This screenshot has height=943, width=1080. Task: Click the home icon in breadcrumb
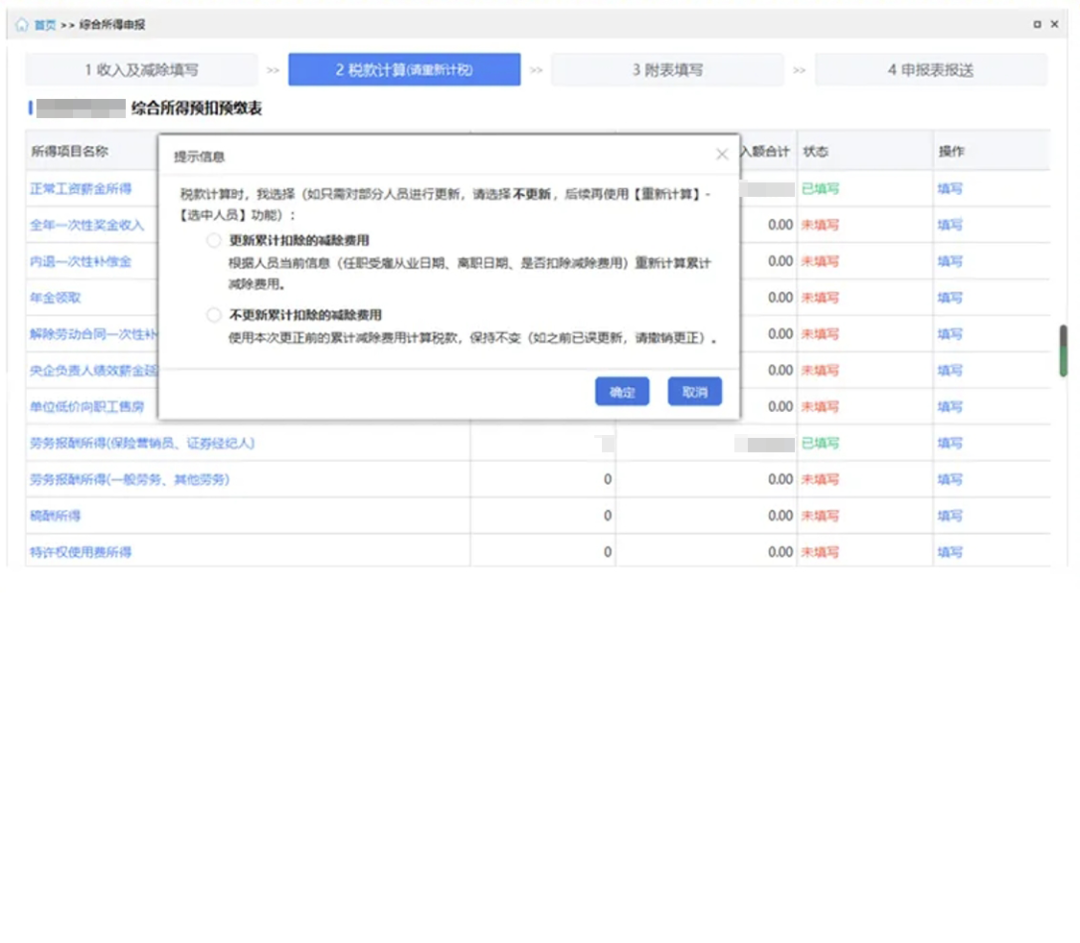(x=22, y=24)
